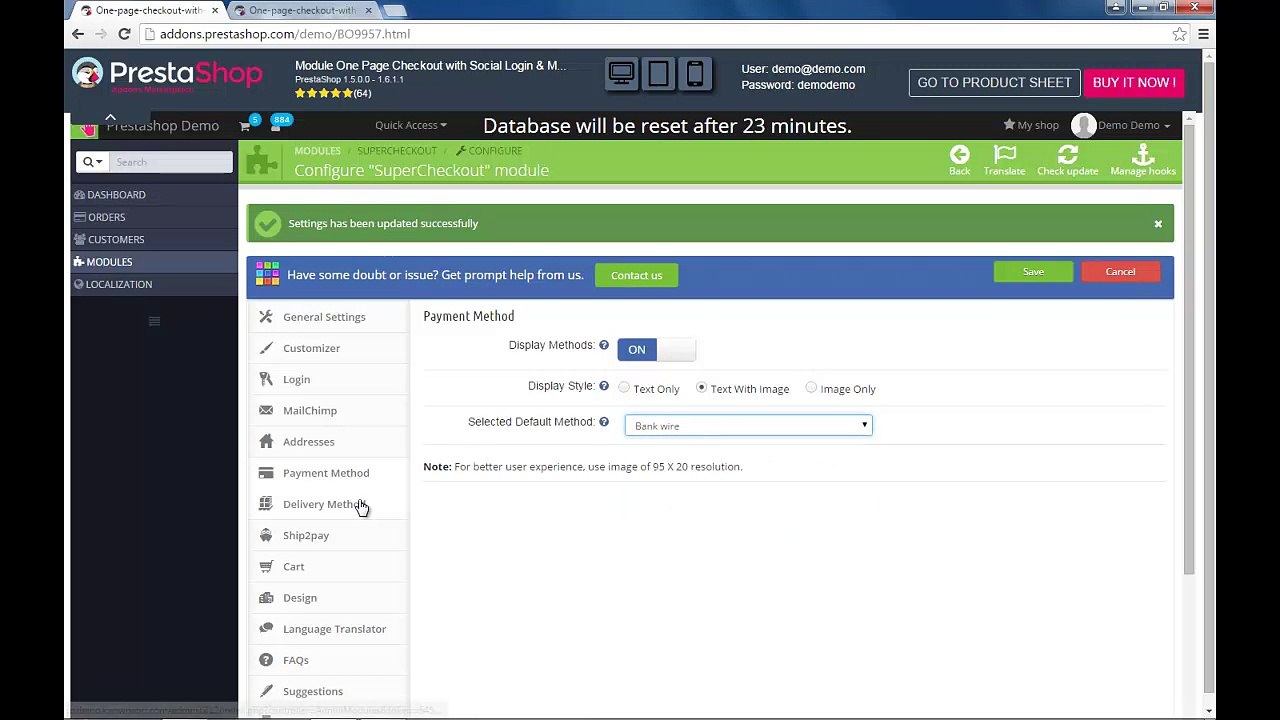Click the BUY IT NOW button
This screenshot has width=1280, height=720.
coord(1134,83)
